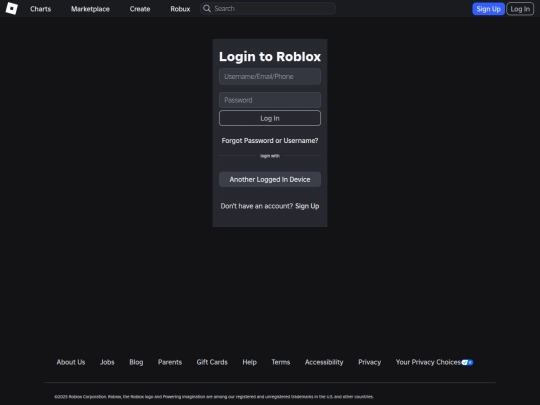Viewport: 540px width, 405px height.
Task: Click the Roblox Corporation copyright text
Action: point(214,397)
